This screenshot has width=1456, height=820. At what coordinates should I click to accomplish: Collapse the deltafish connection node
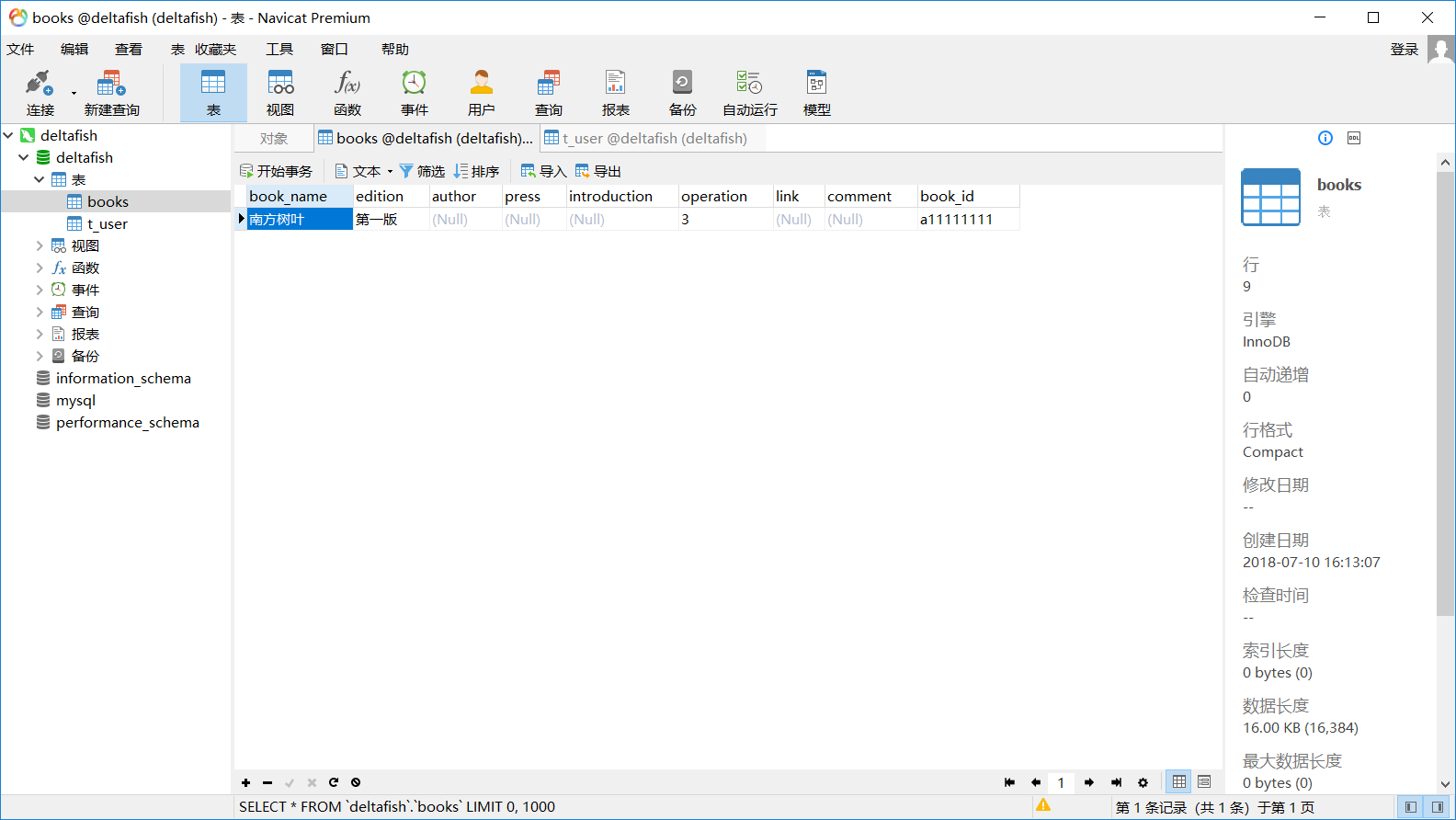9,135
